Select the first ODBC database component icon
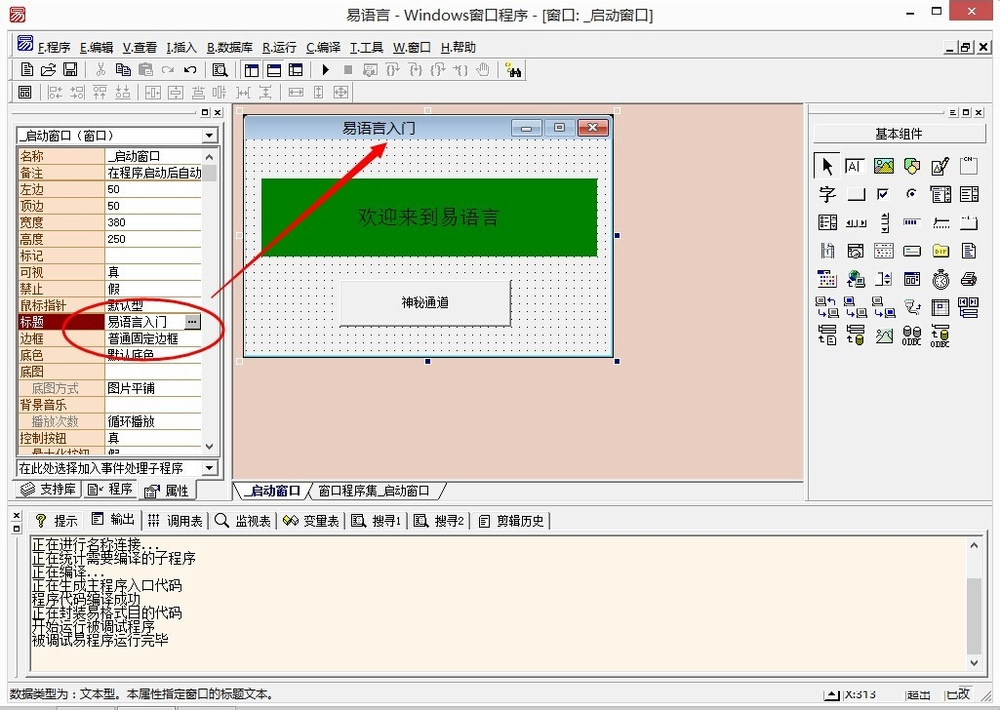Screen dimensions: 1000x710 coord(912,336)
